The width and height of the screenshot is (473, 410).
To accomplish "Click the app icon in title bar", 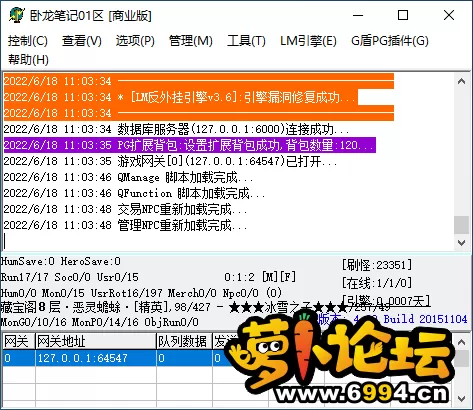I will (x=17, y=15).
